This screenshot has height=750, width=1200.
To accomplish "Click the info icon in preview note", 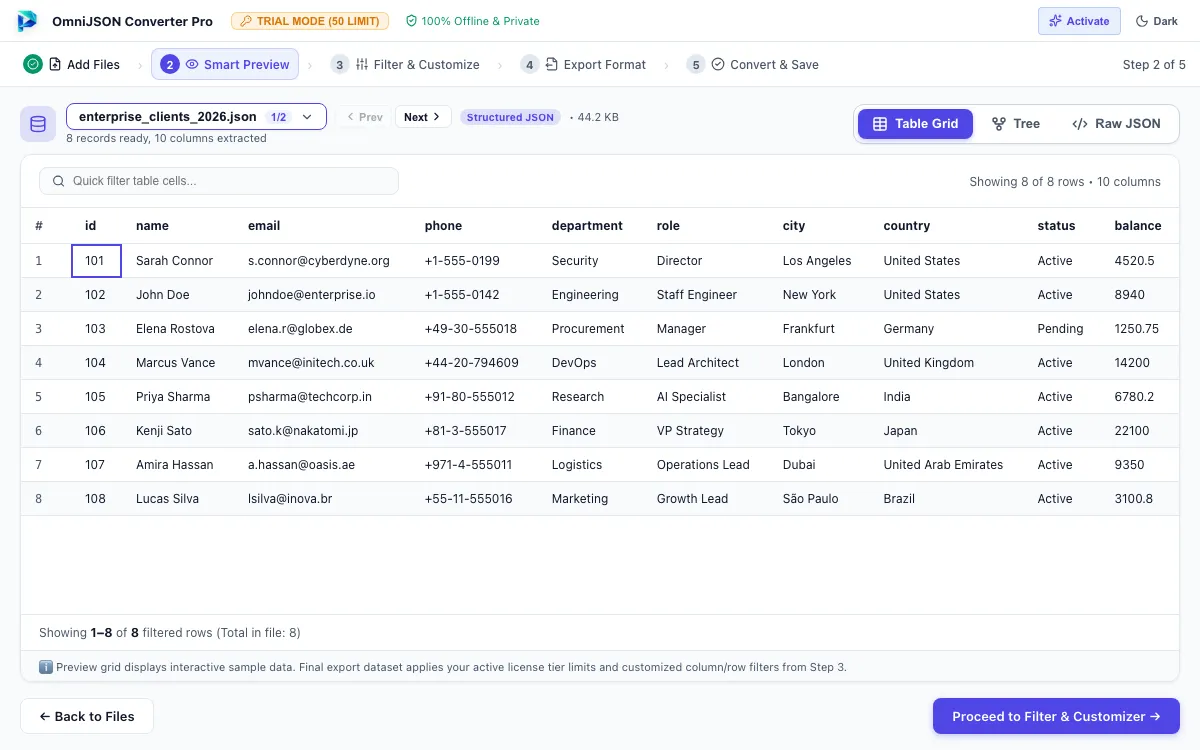I will 45,667.
